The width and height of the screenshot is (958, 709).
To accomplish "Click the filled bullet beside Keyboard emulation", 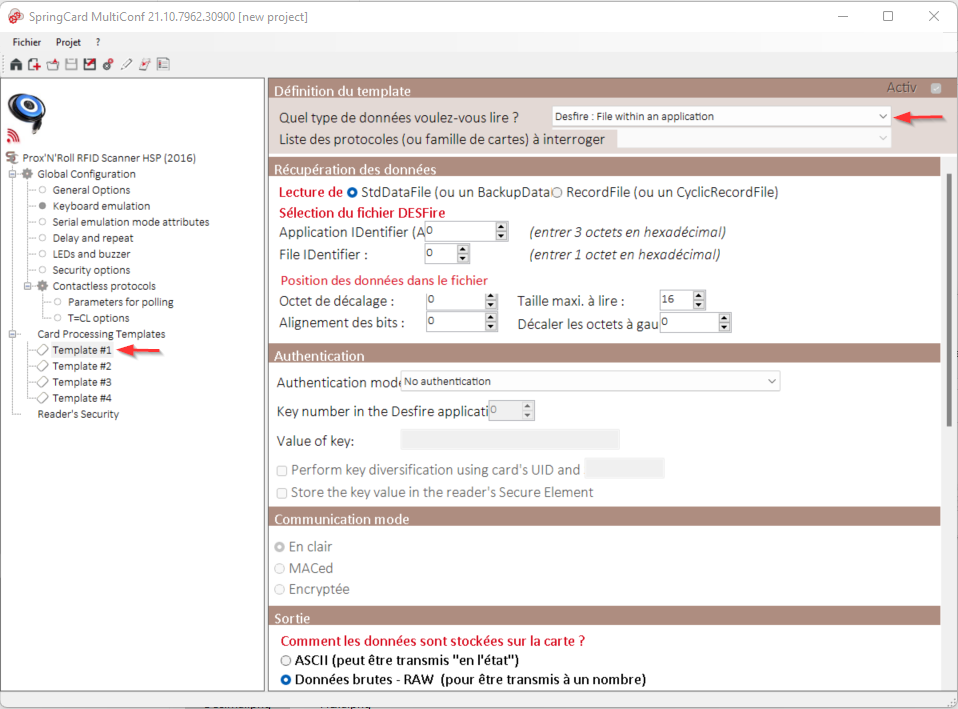I will click(x=42, y=206).
